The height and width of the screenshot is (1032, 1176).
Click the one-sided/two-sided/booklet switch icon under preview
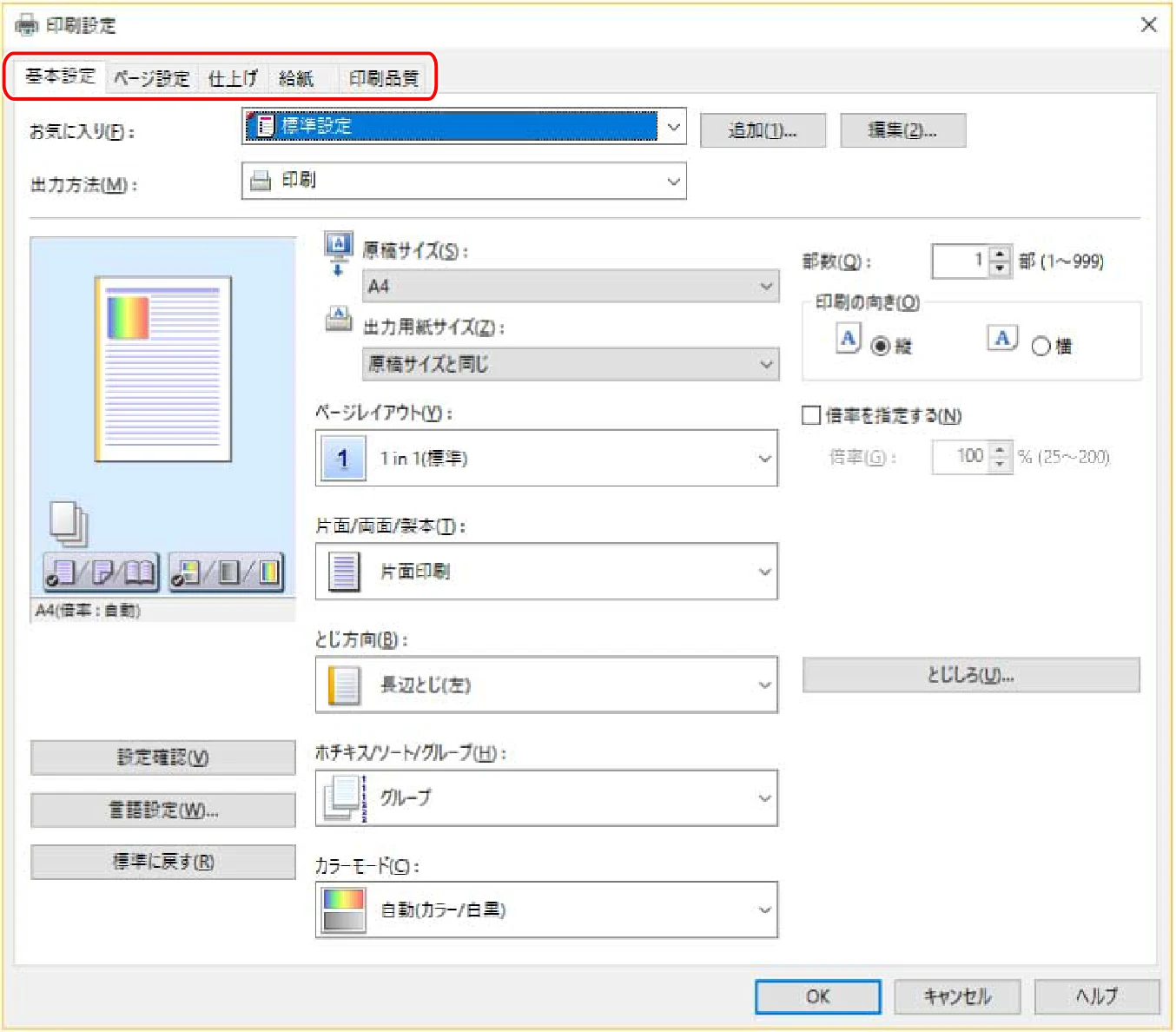pos(102,572)
